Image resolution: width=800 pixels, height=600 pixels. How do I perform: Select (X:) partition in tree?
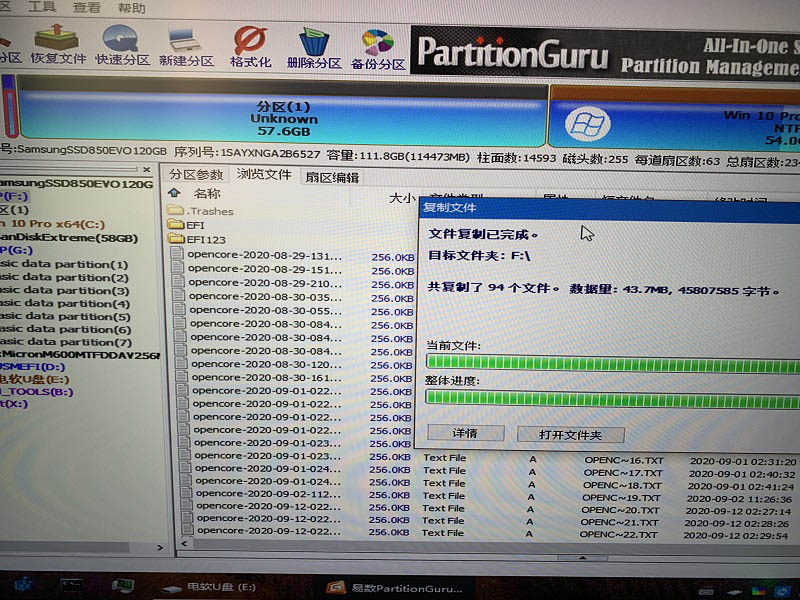pyautogui.click(x=14, y=404)
